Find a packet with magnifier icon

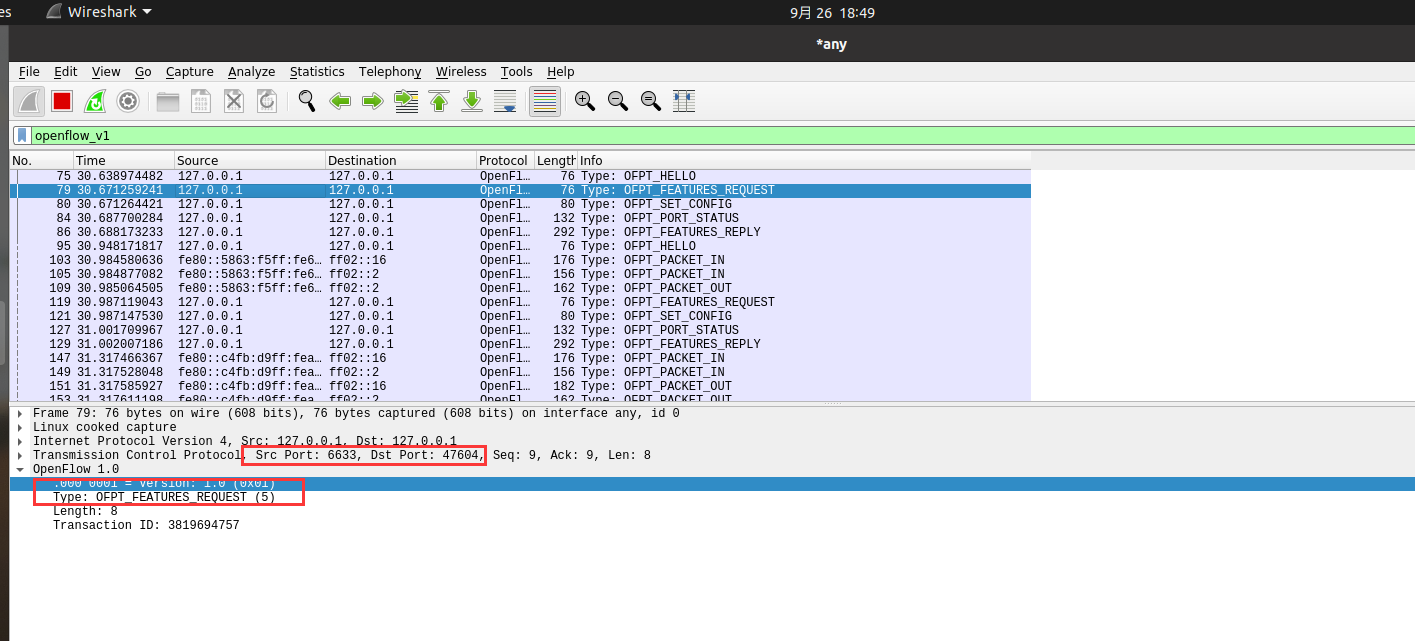tap(307, 101)
